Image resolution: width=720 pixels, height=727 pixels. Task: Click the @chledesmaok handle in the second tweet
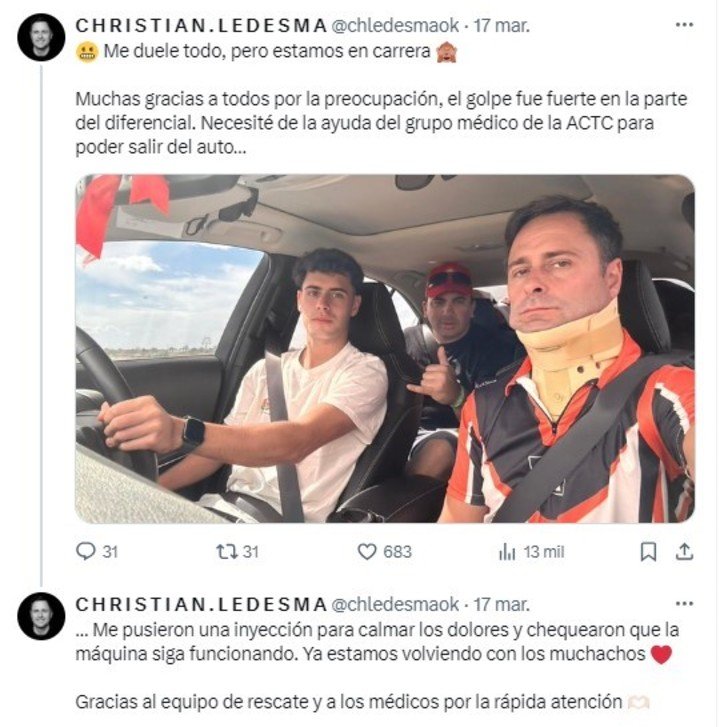point(395,604)
